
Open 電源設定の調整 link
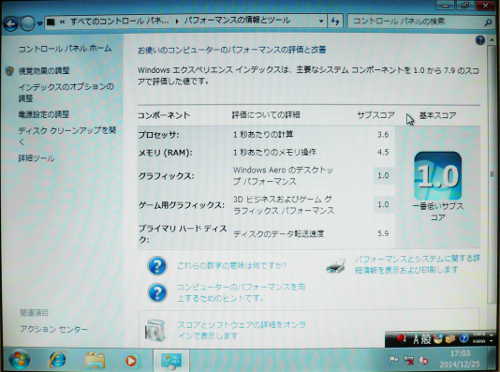(x=44, y=115)
